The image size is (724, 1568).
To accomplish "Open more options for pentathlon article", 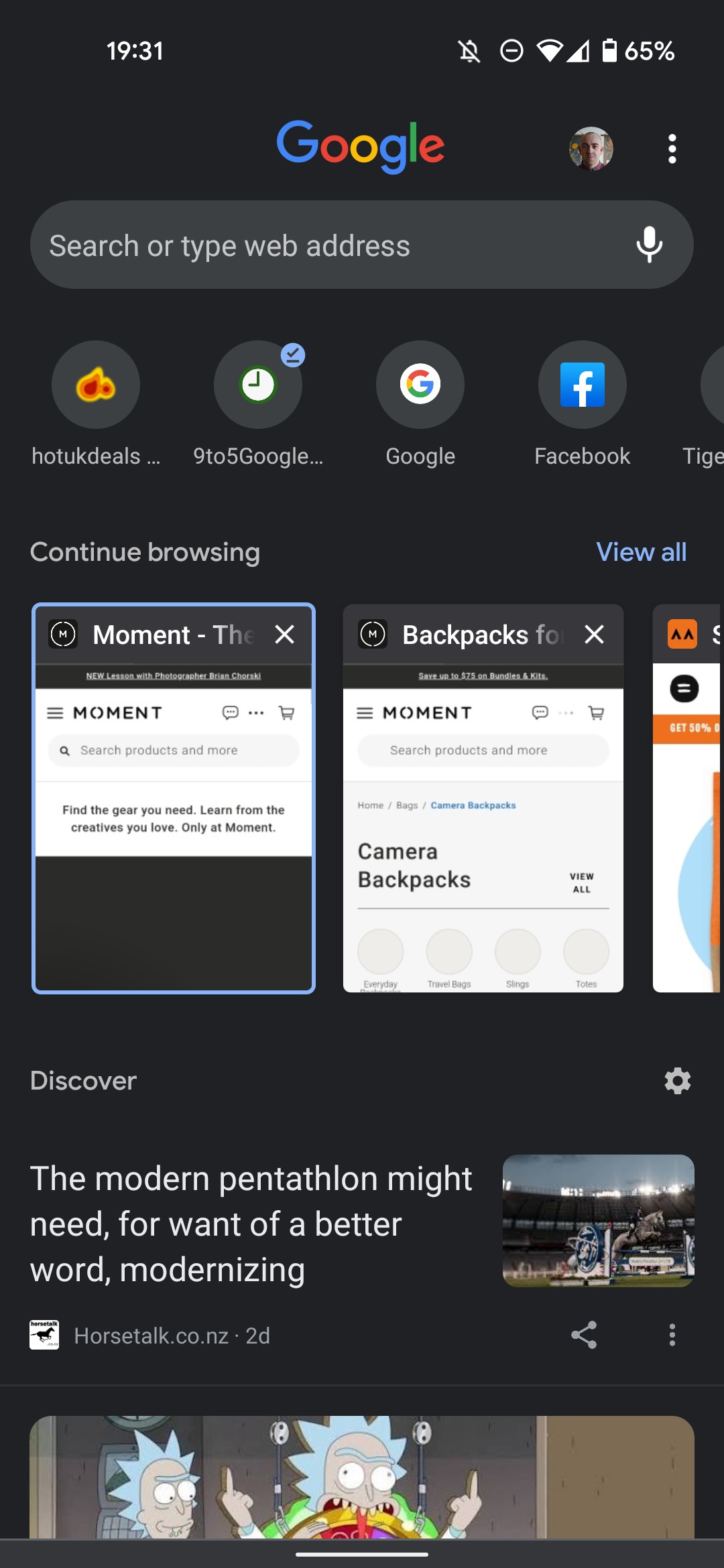I will (x=672, y=1335).
